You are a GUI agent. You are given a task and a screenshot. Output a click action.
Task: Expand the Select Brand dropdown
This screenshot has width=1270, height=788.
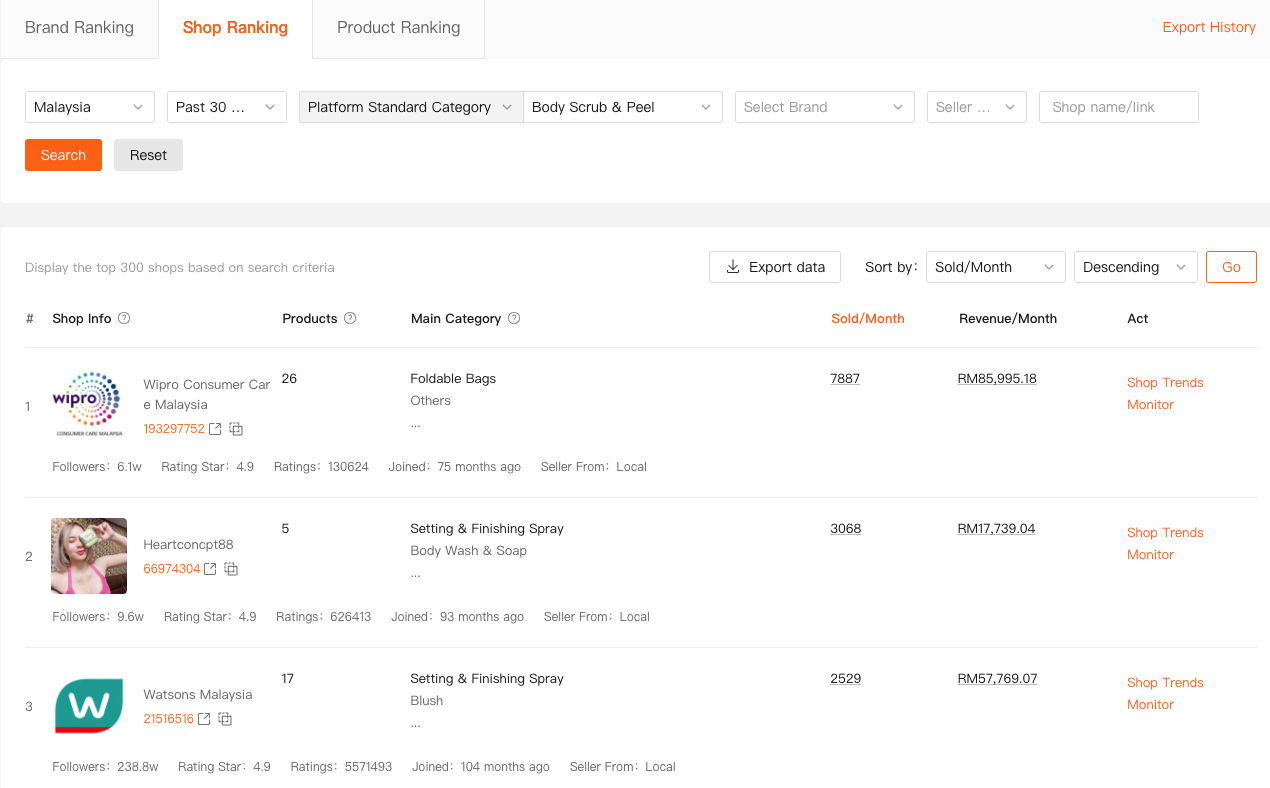pyautogui.click(x=824, y=107)
